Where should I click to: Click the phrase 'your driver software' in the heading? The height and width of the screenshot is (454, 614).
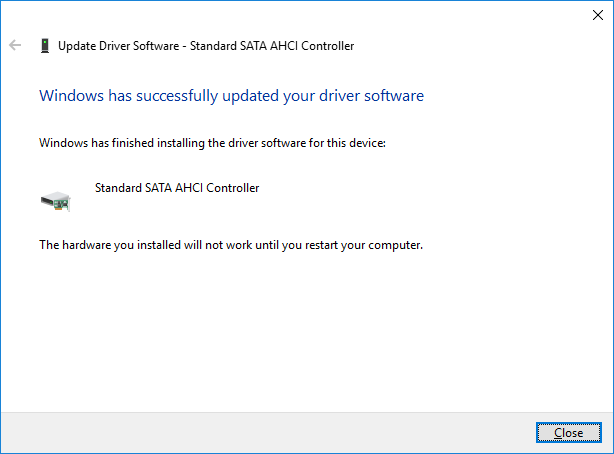tap(357, 96)
